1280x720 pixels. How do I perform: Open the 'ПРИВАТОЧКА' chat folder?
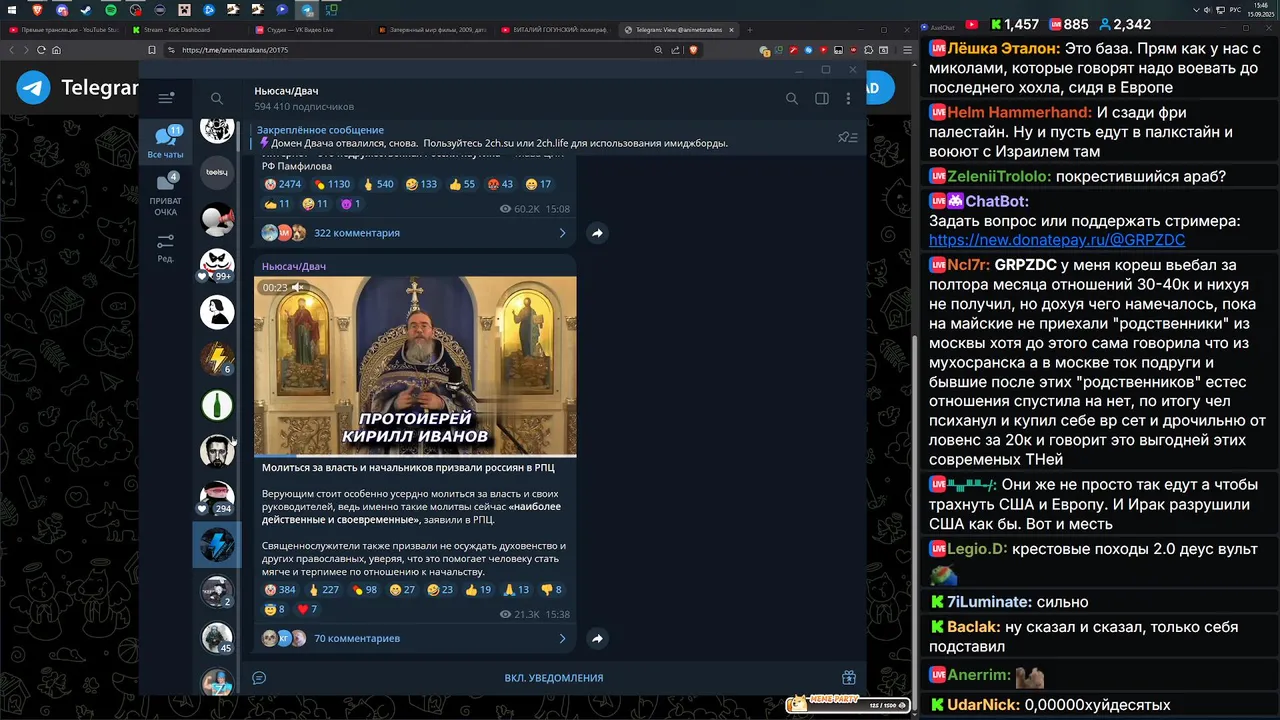coord(166,194)
